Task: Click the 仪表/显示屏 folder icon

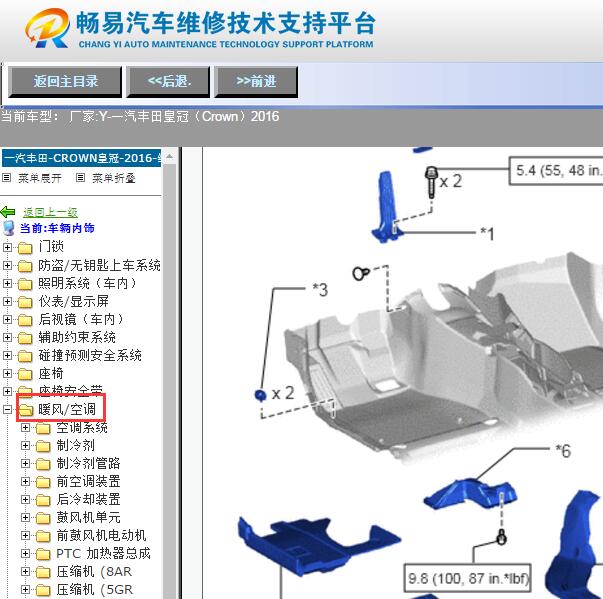Action: [x=25, y=302]
